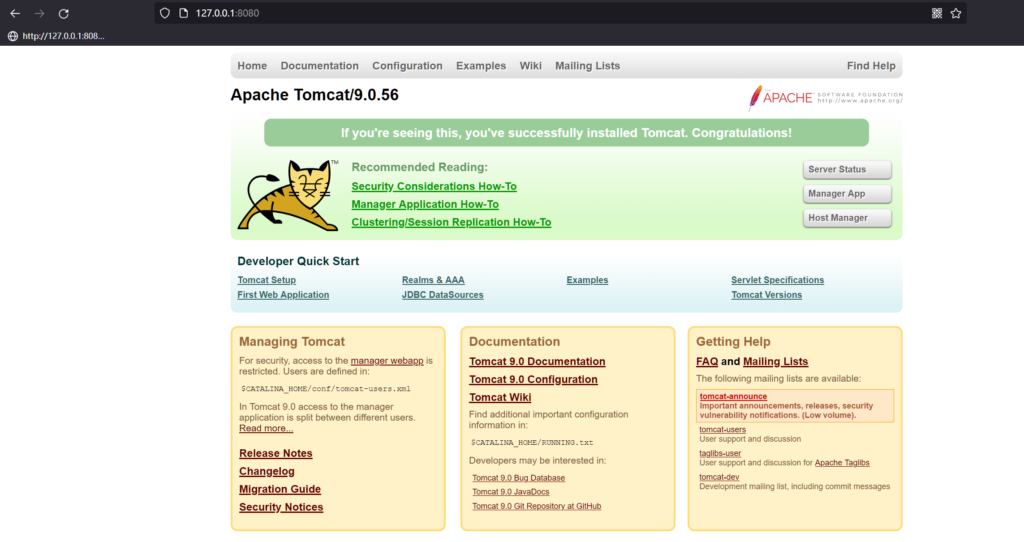Reload the page with the refresh icon

point(63,13)
